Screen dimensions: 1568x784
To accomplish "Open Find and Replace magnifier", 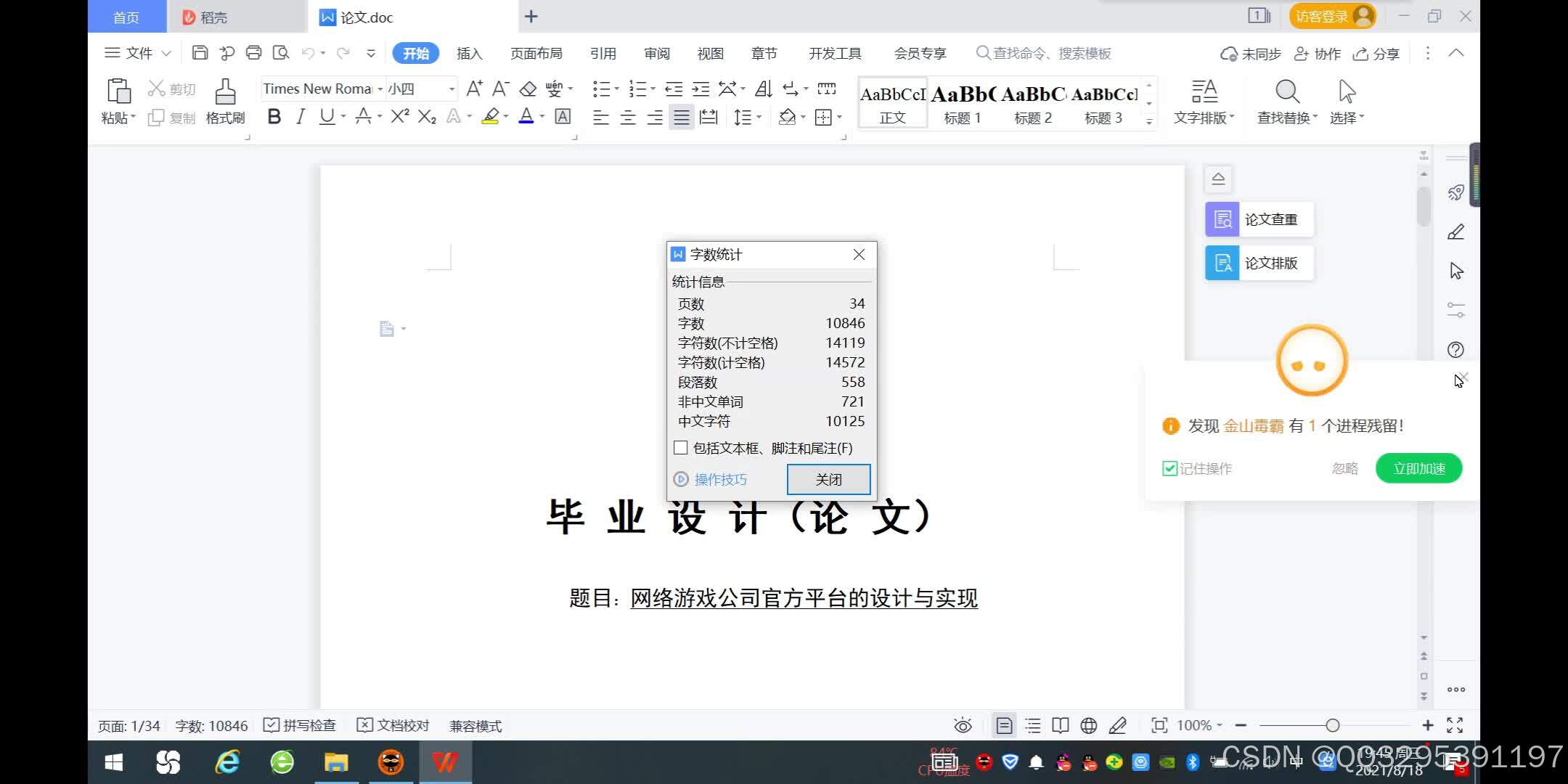I will pos(1287,91).
